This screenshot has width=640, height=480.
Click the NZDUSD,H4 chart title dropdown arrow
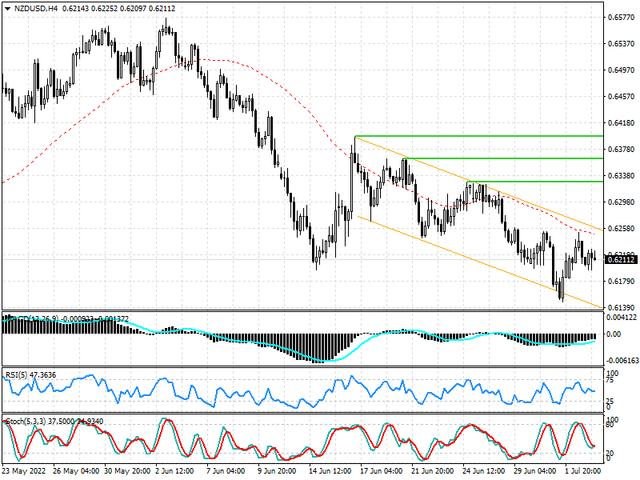[x=5, y=8]
